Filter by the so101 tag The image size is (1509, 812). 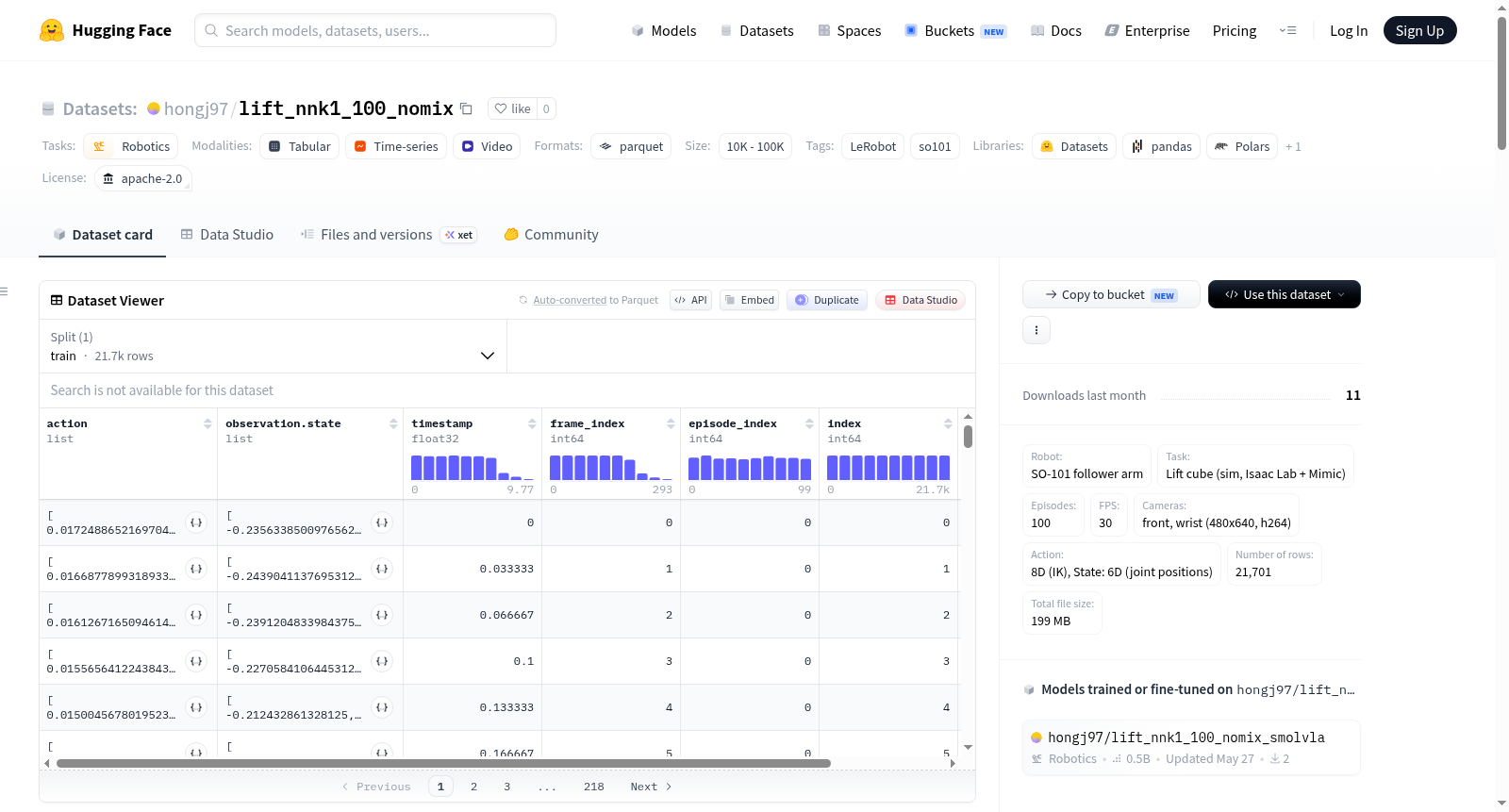point(935,146)
